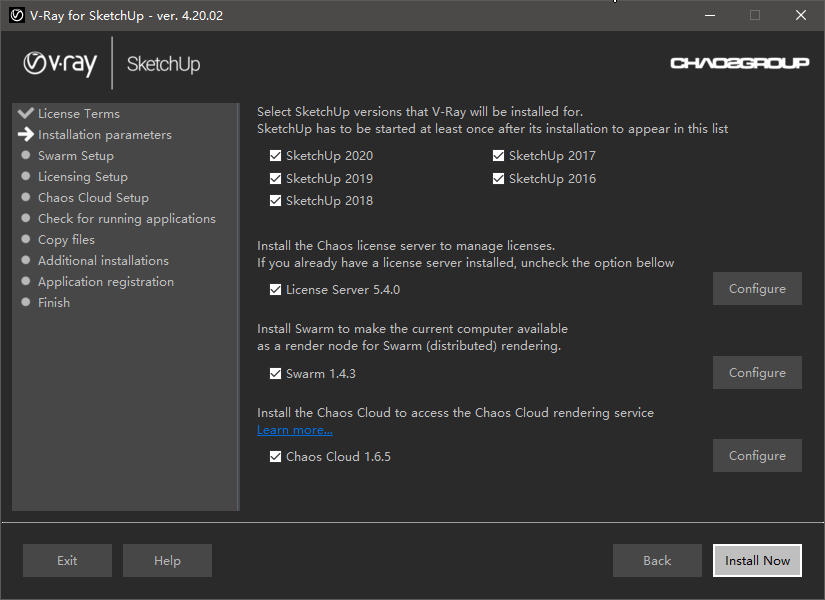Disable License Server 5.4.0 installation
Image resolution: width=825 pixels, height=600 pixels.
coord(275,289)
